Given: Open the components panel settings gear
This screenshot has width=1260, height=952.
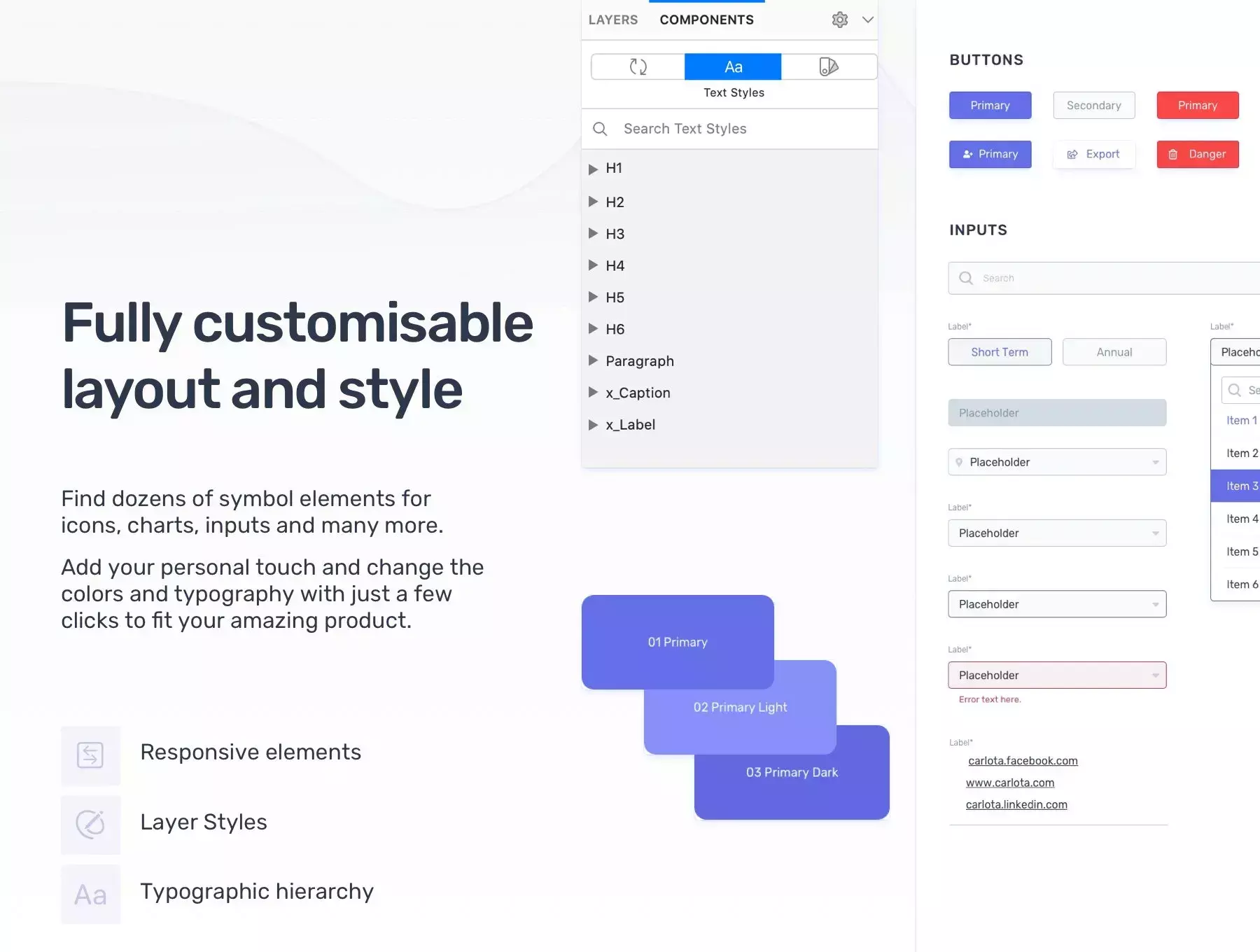Looking at the screenshot, I should click(840, 20).
